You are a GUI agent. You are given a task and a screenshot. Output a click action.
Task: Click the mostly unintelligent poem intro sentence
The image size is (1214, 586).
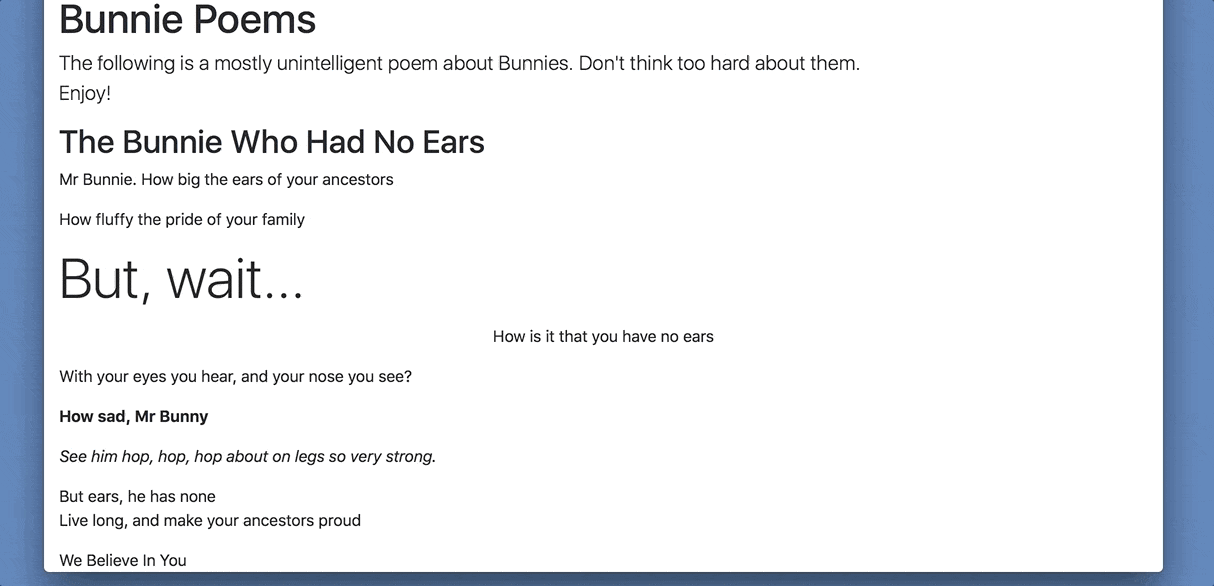(x=459, y=63)
